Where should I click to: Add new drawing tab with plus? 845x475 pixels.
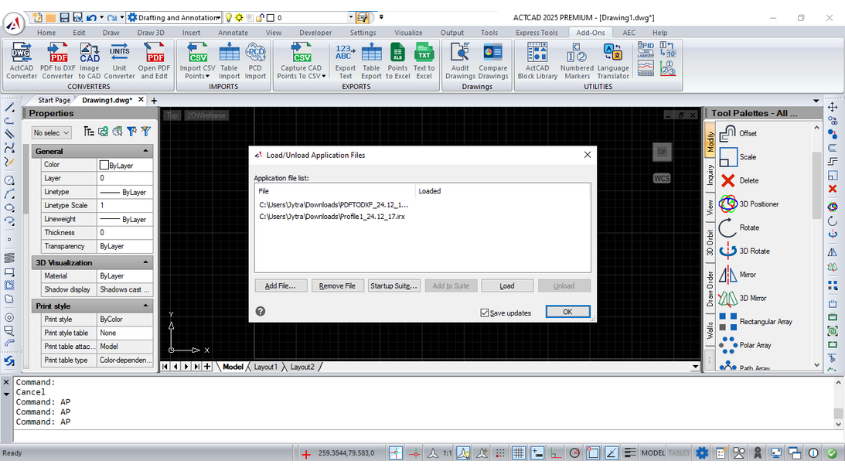click(154, 100)
